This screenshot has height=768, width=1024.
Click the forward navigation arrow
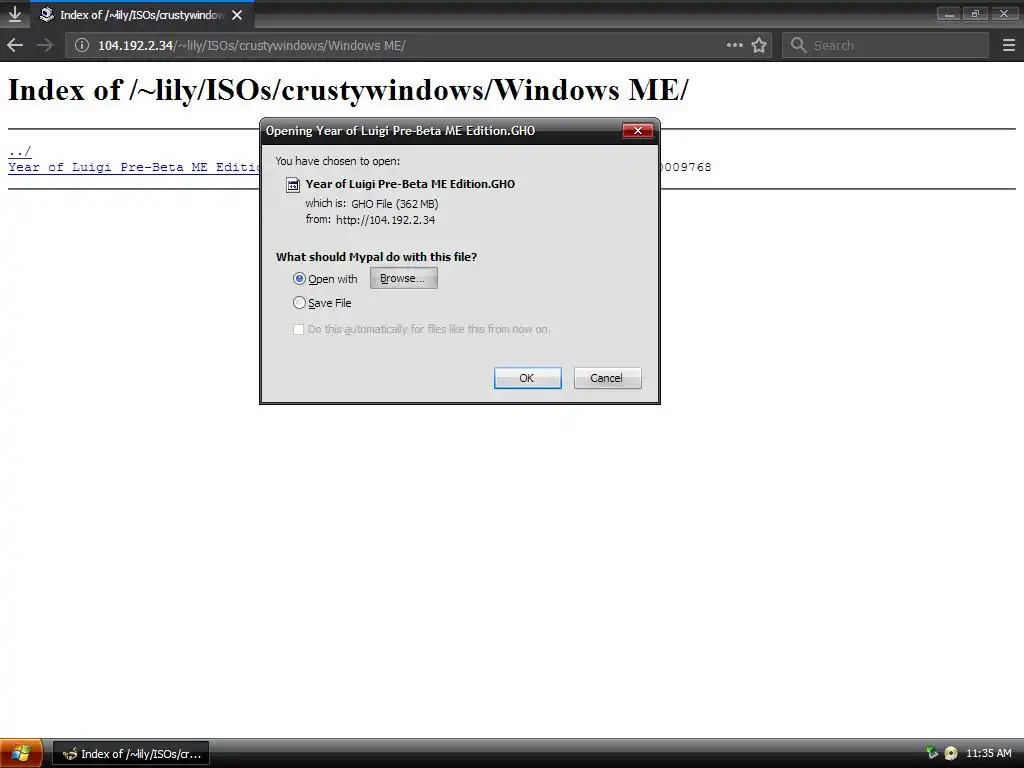coord(44,45)
